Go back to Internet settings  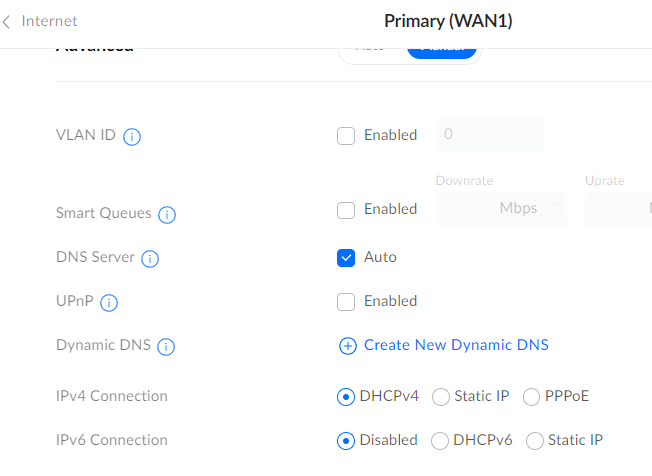pyautogui.click(x=40, y=21)
